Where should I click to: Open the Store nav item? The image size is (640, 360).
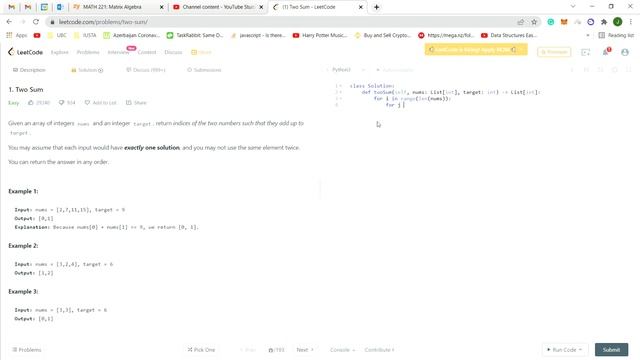coord(201,52)
